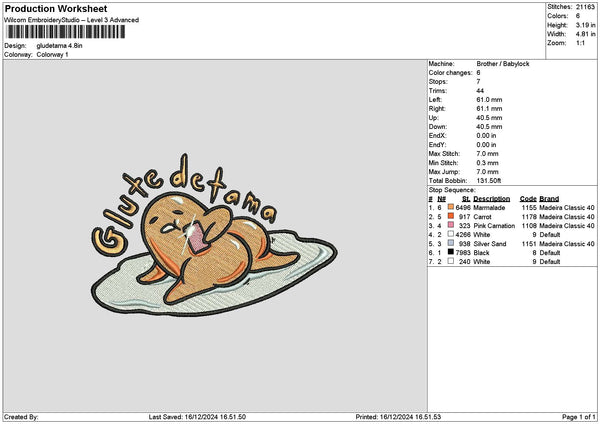Image resolution: width=600 pixels, height=424 pixels.
Task: Click the Carrot color swatch
Action: pyautogui.click(x=451, y=216)
